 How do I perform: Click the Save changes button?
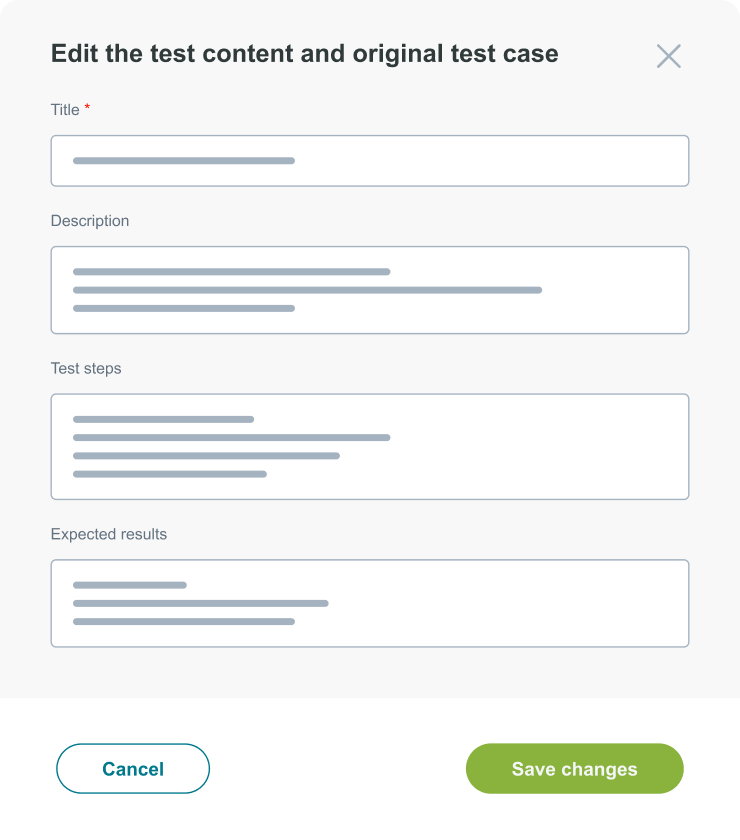pos(574,768)
